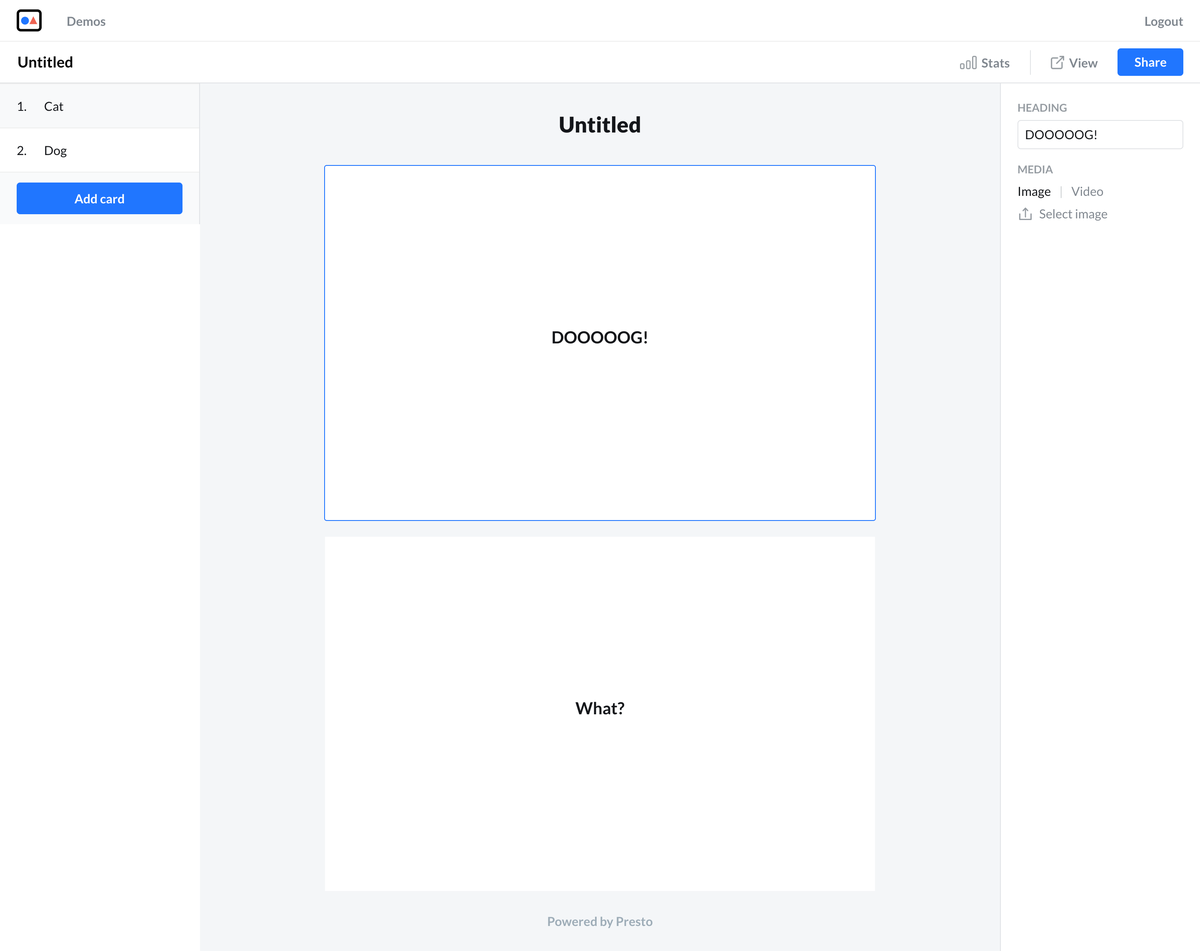Viewport: 1200px width, 951px height.
Task: Click the Presto logo icon
Action: coord(29,20)
